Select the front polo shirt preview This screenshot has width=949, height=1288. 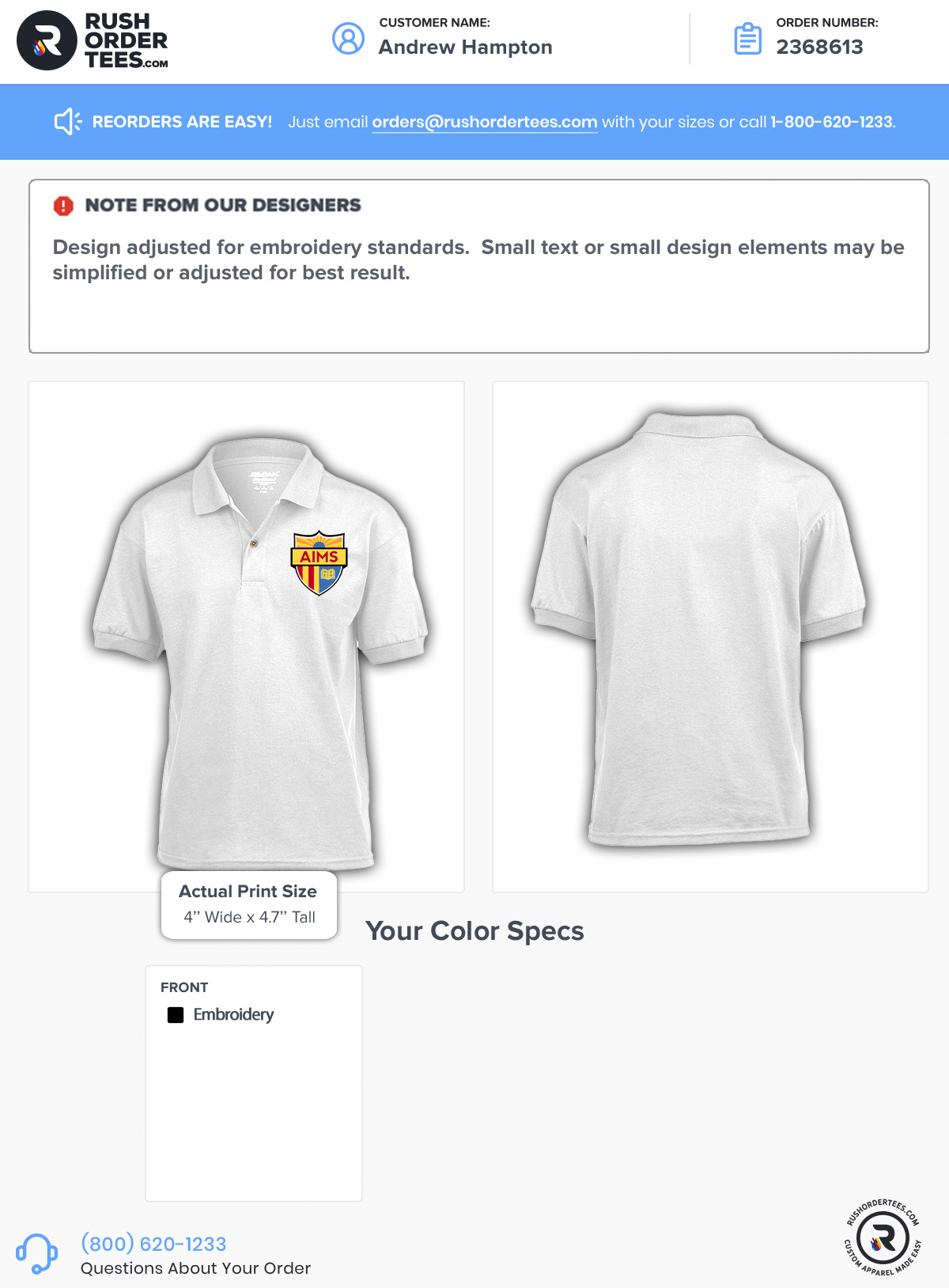pyautogui.click(x=246, y=637)
